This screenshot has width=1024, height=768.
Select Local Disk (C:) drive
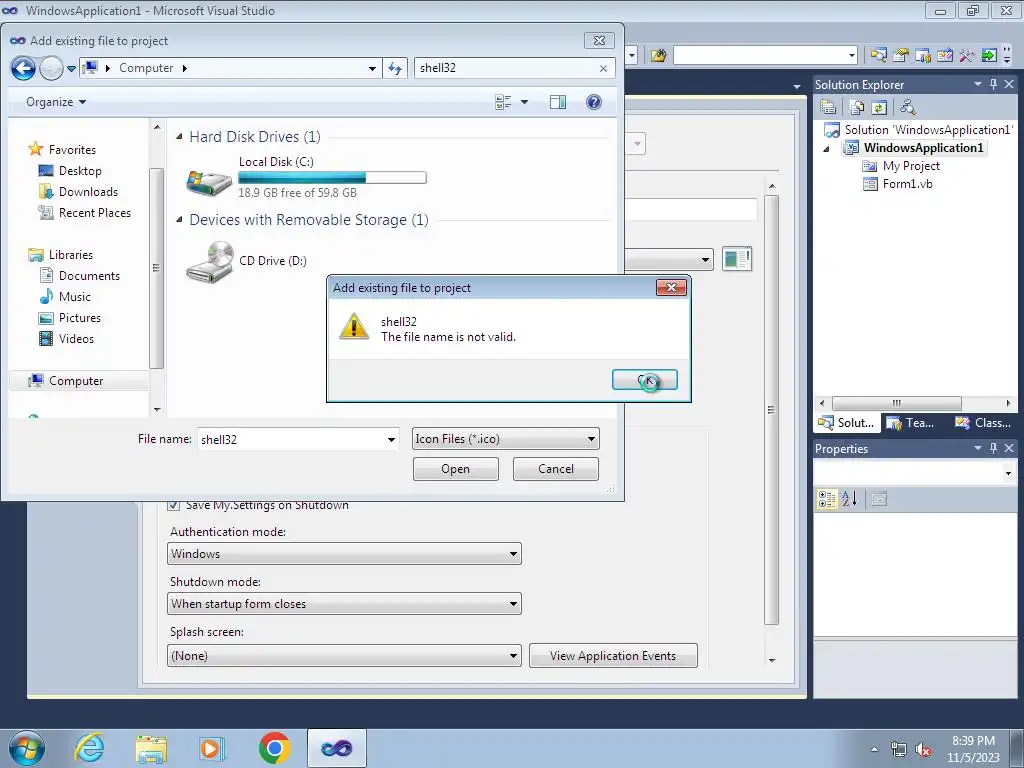[306, 177]
